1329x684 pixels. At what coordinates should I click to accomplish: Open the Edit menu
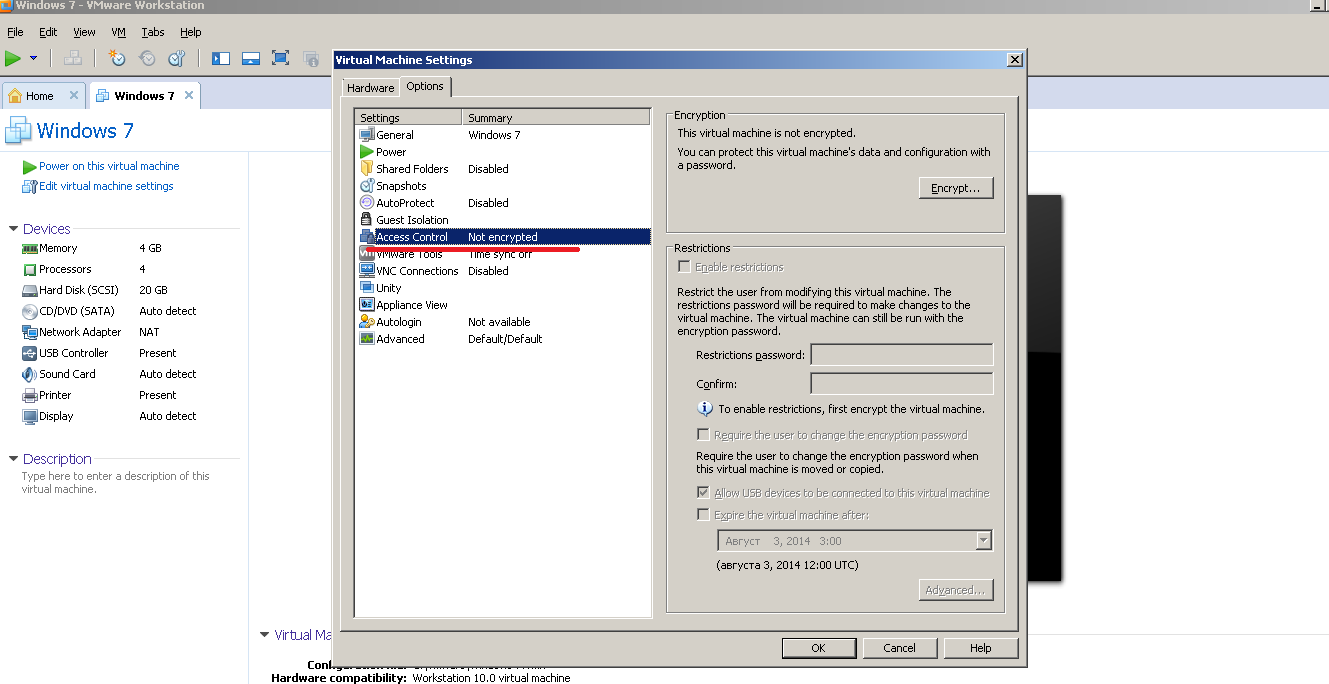(48, 32)
